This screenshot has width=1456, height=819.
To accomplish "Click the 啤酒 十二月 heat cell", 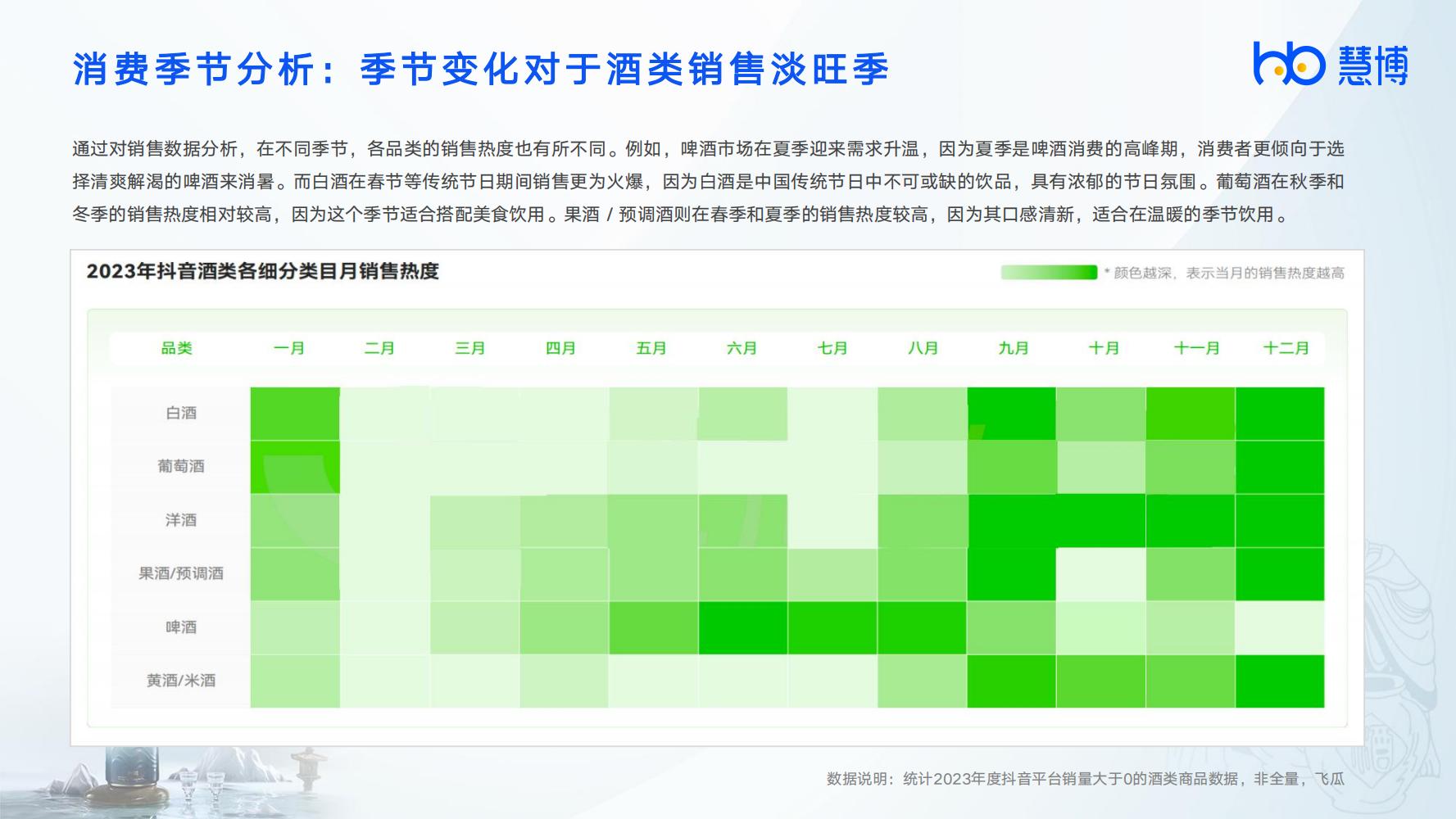I will coord(1280,627).
